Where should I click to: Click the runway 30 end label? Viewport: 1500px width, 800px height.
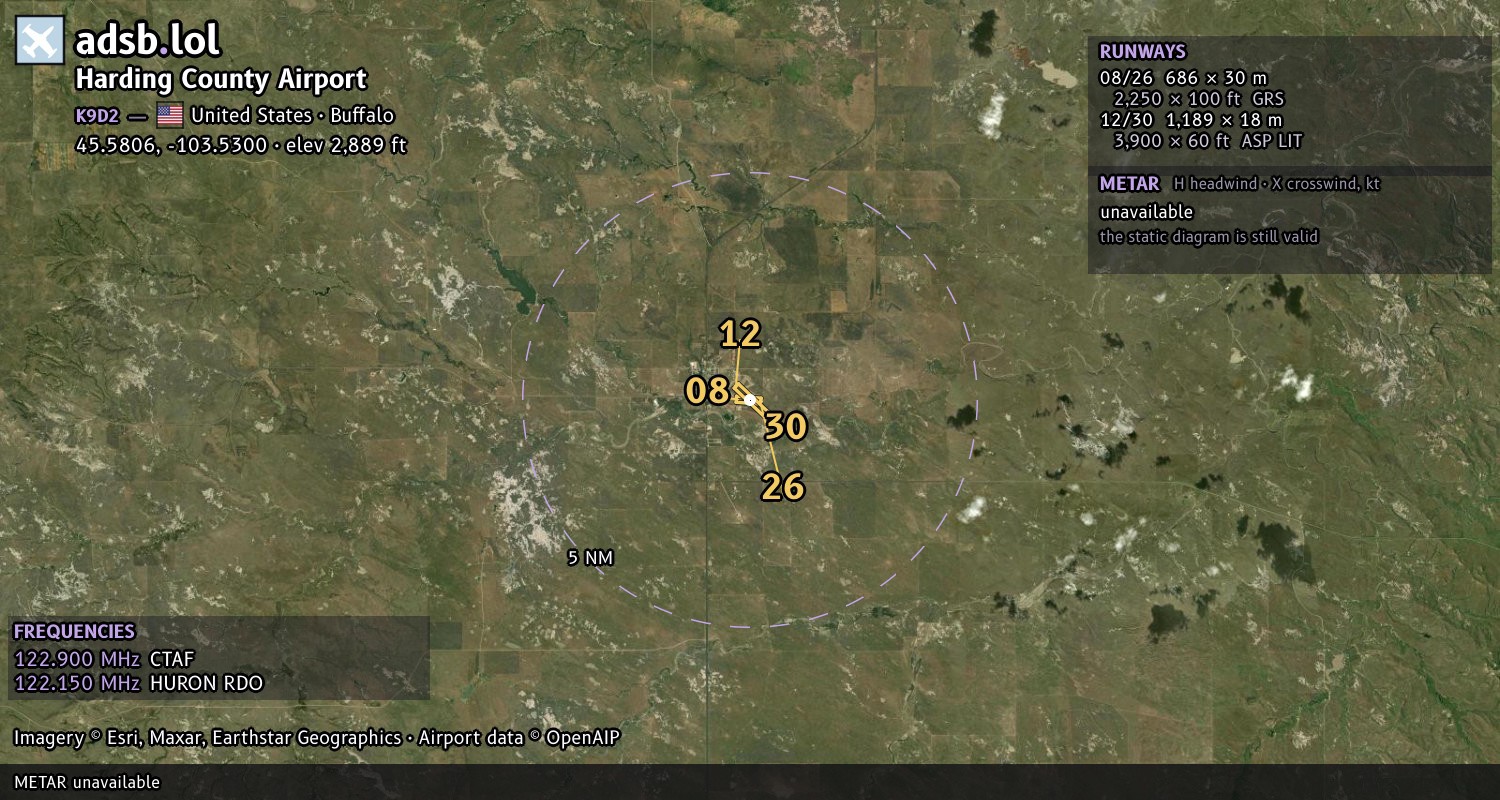tap(786, 427)
